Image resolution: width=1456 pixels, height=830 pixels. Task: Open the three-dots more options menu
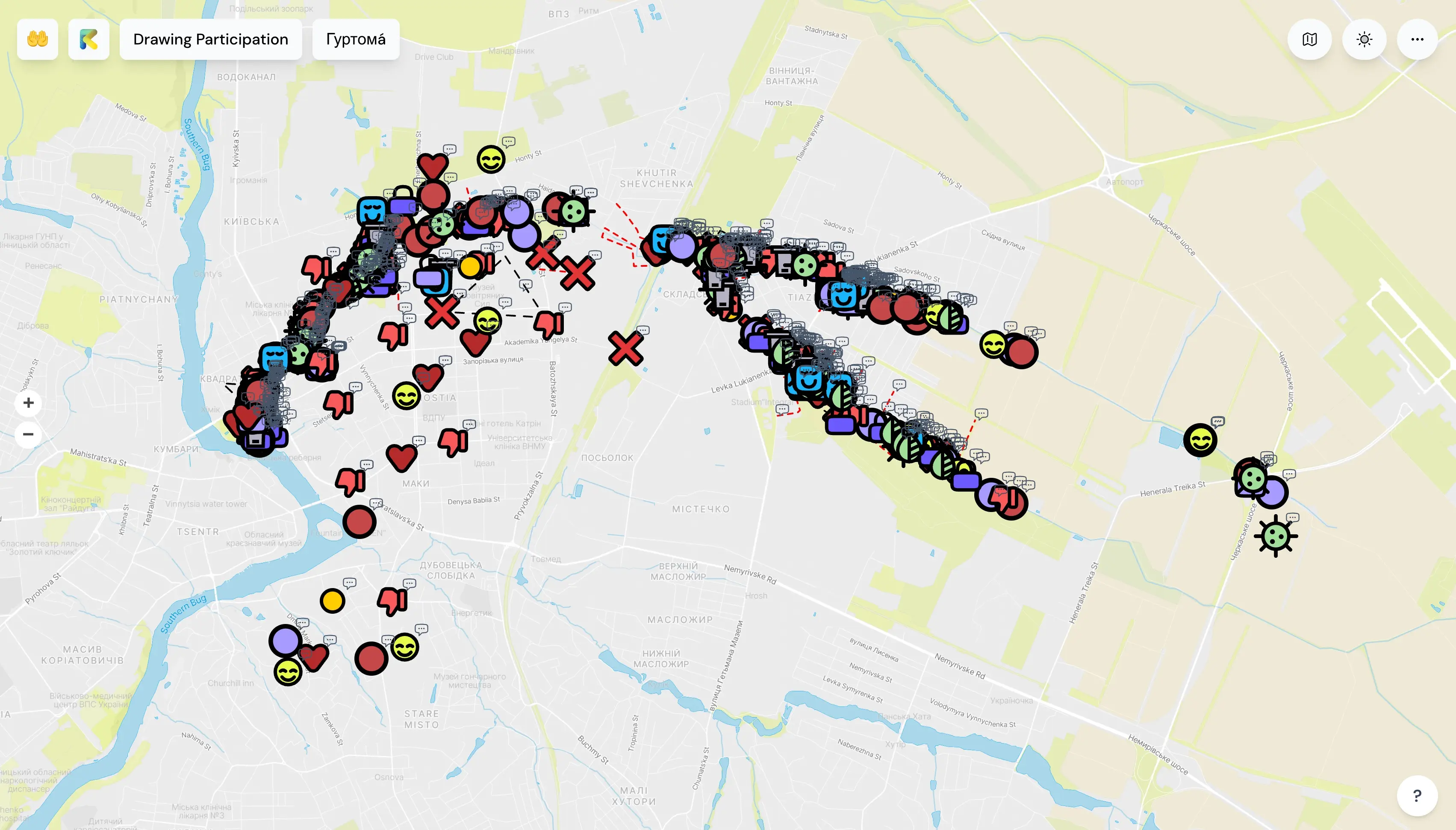(x=1417, y=39)
